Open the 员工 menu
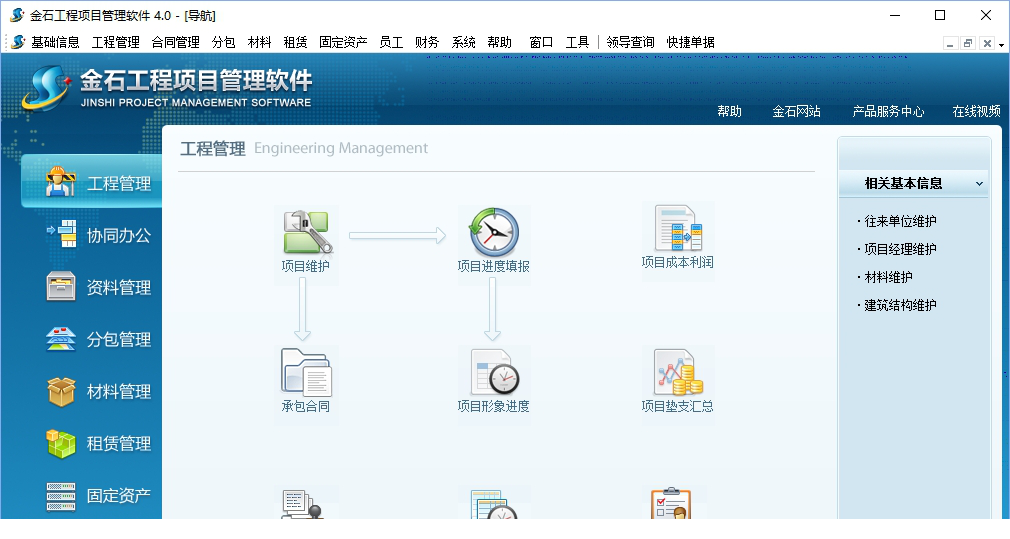The height and width of the screenshot is (539, 1010). pos(390,43)
